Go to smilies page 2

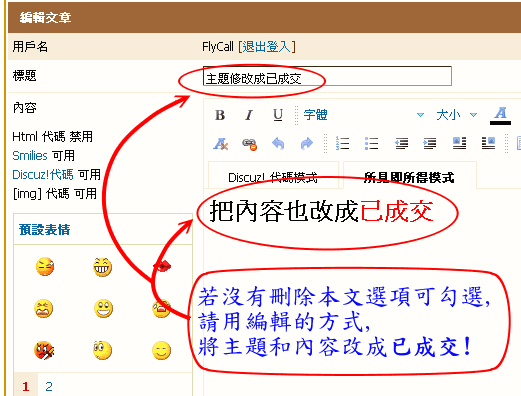point(49,387)
